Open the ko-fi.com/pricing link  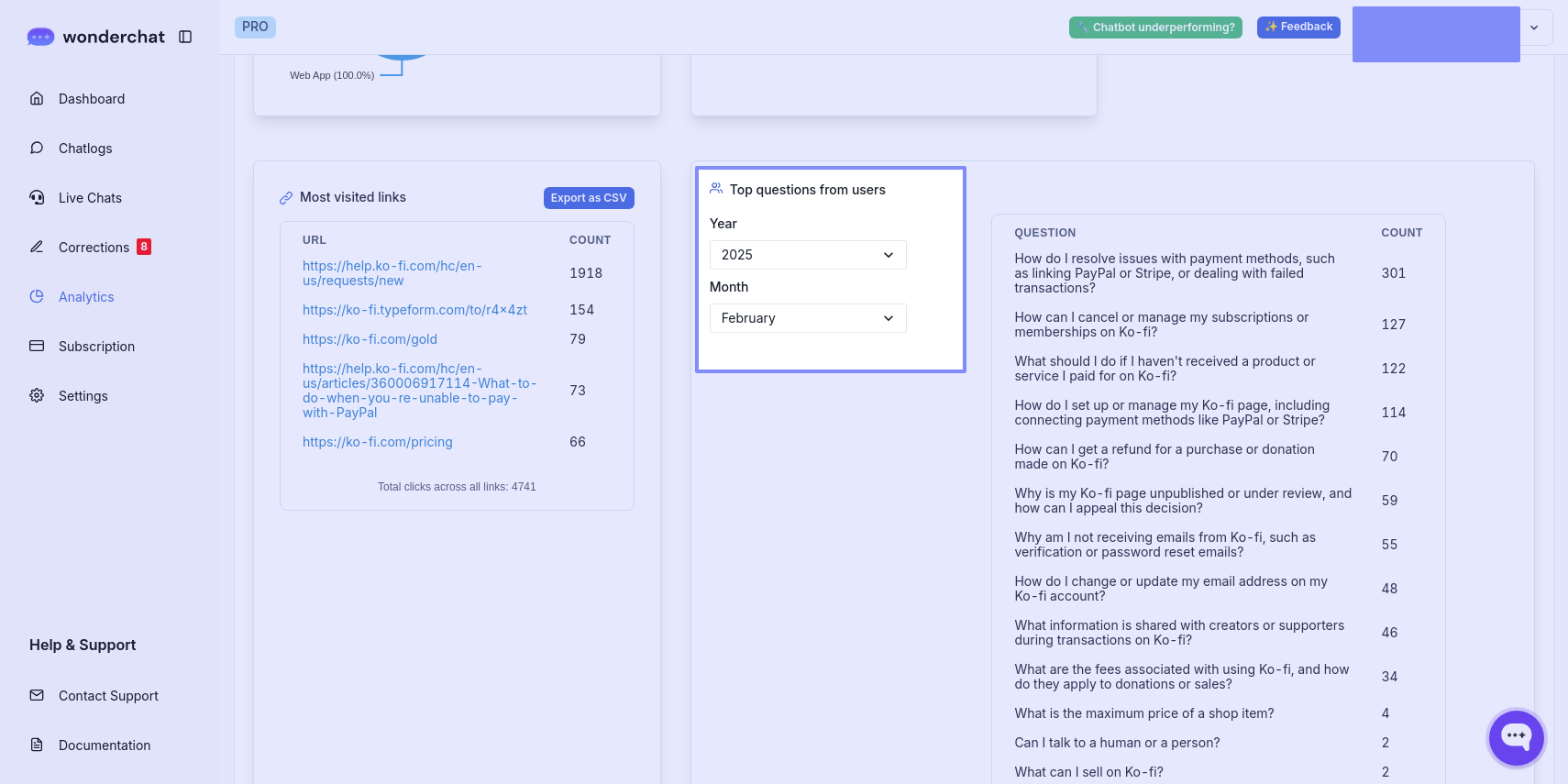tap(378, 442)
